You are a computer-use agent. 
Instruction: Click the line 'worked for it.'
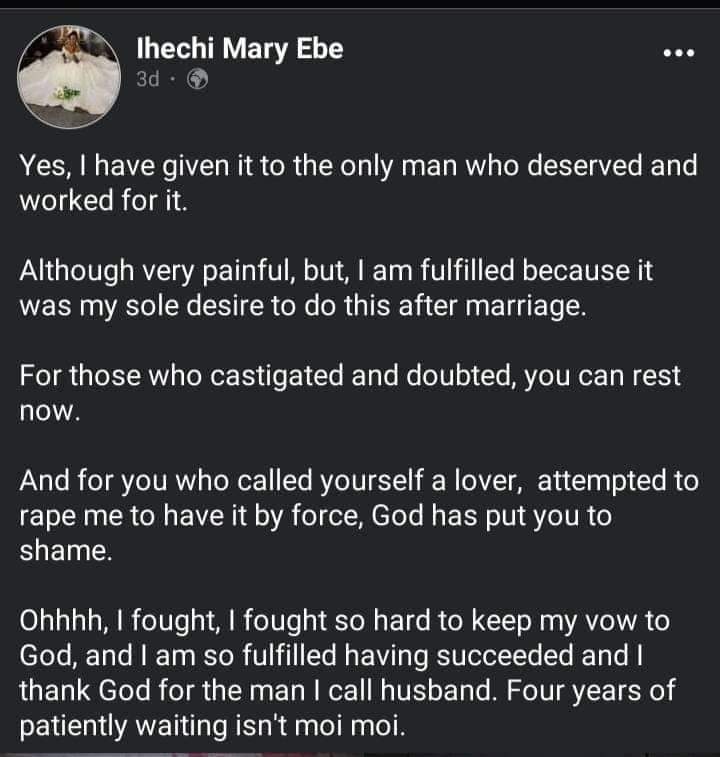click(103, 200)
